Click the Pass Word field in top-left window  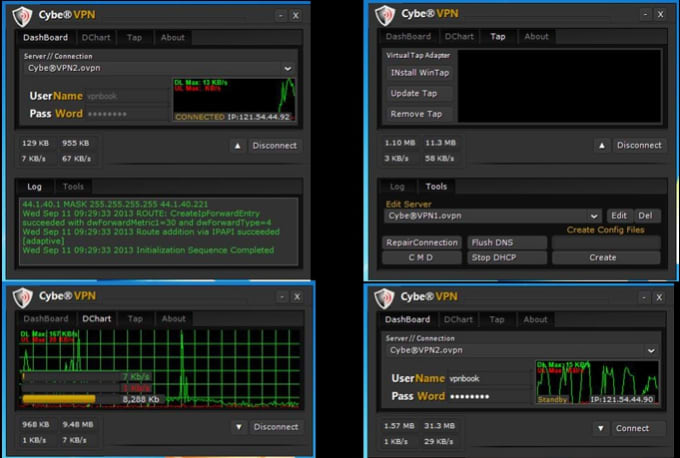pos(127,114)
